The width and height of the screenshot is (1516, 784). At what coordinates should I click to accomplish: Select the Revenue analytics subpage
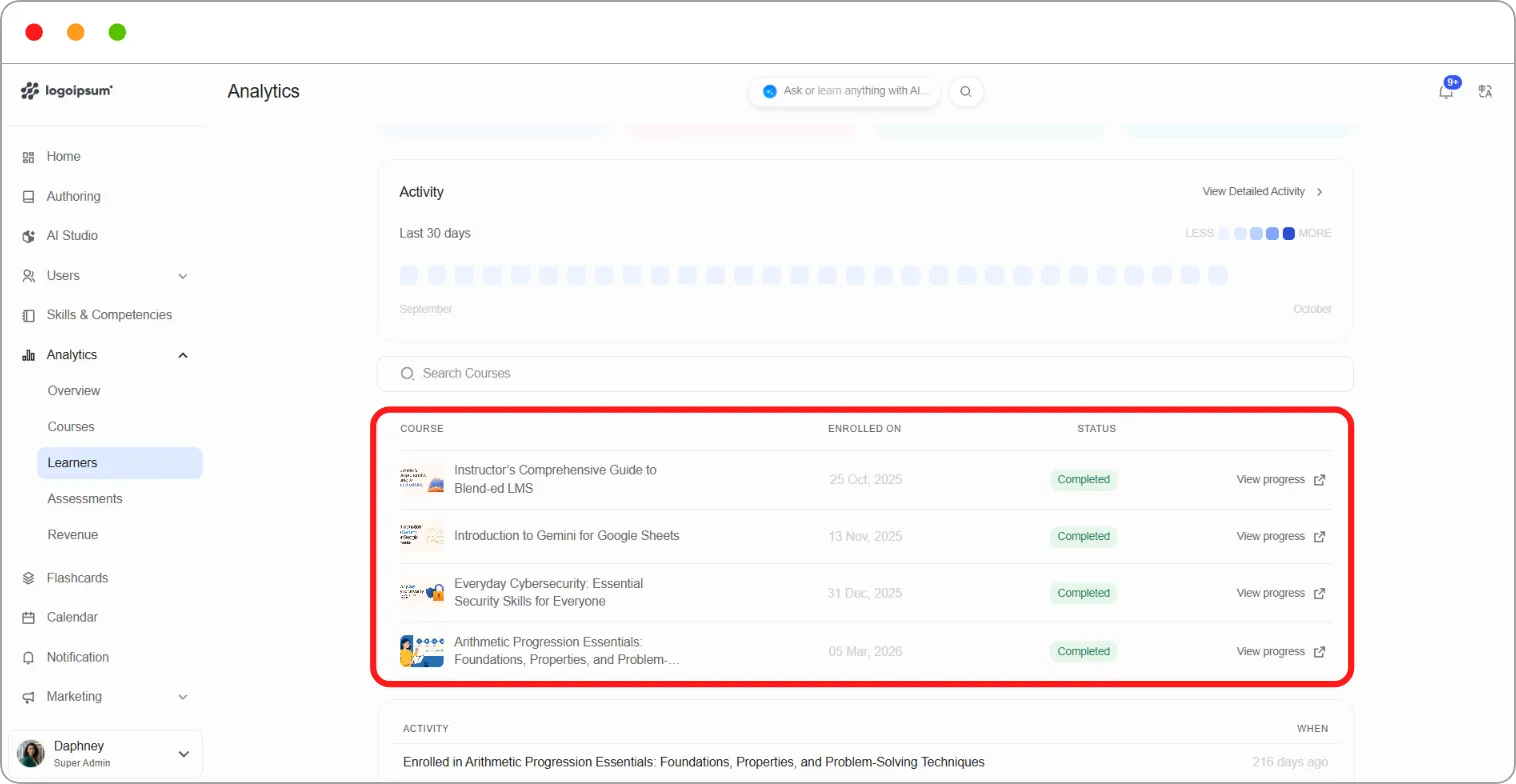tap(73, 535)
